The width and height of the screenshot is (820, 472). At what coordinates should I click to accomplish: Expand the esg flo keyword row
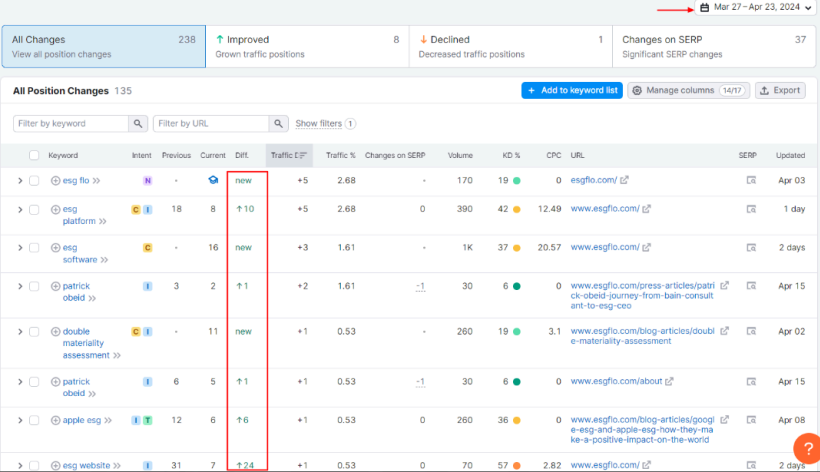click(19, 181)
